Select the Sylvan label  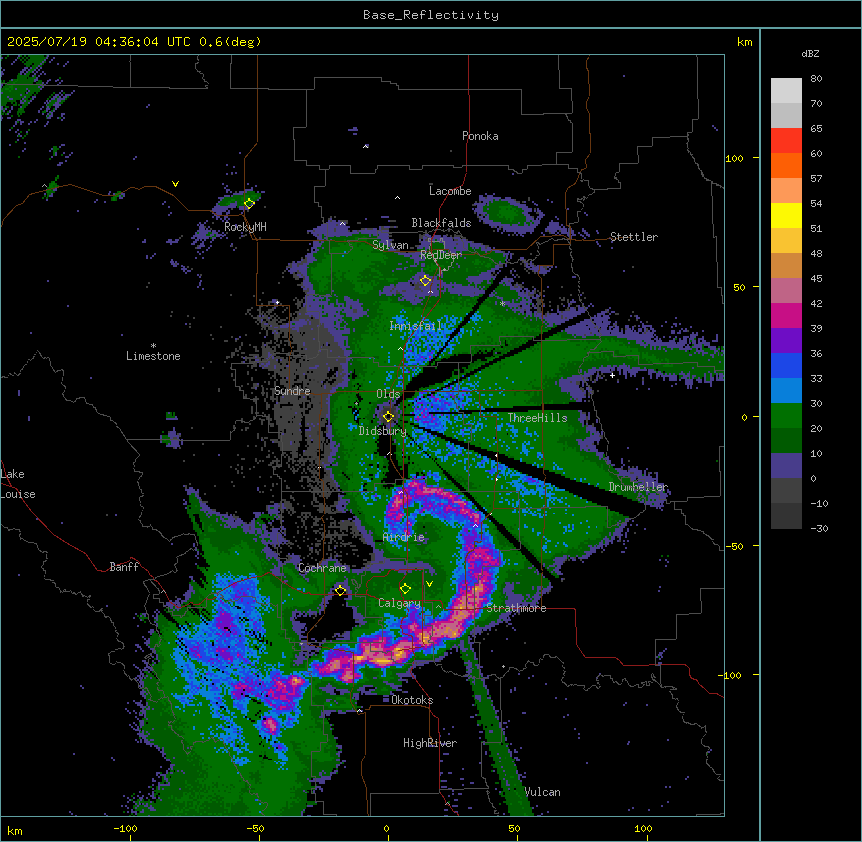click(390, 245)
